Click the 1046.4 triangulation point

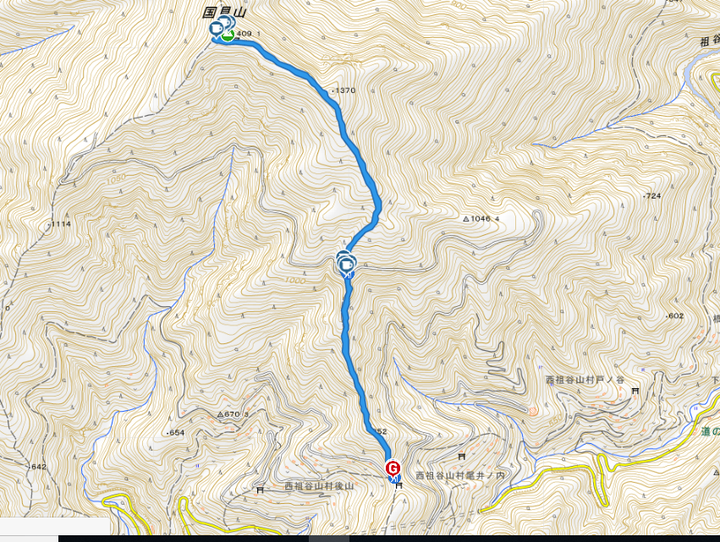481,219
